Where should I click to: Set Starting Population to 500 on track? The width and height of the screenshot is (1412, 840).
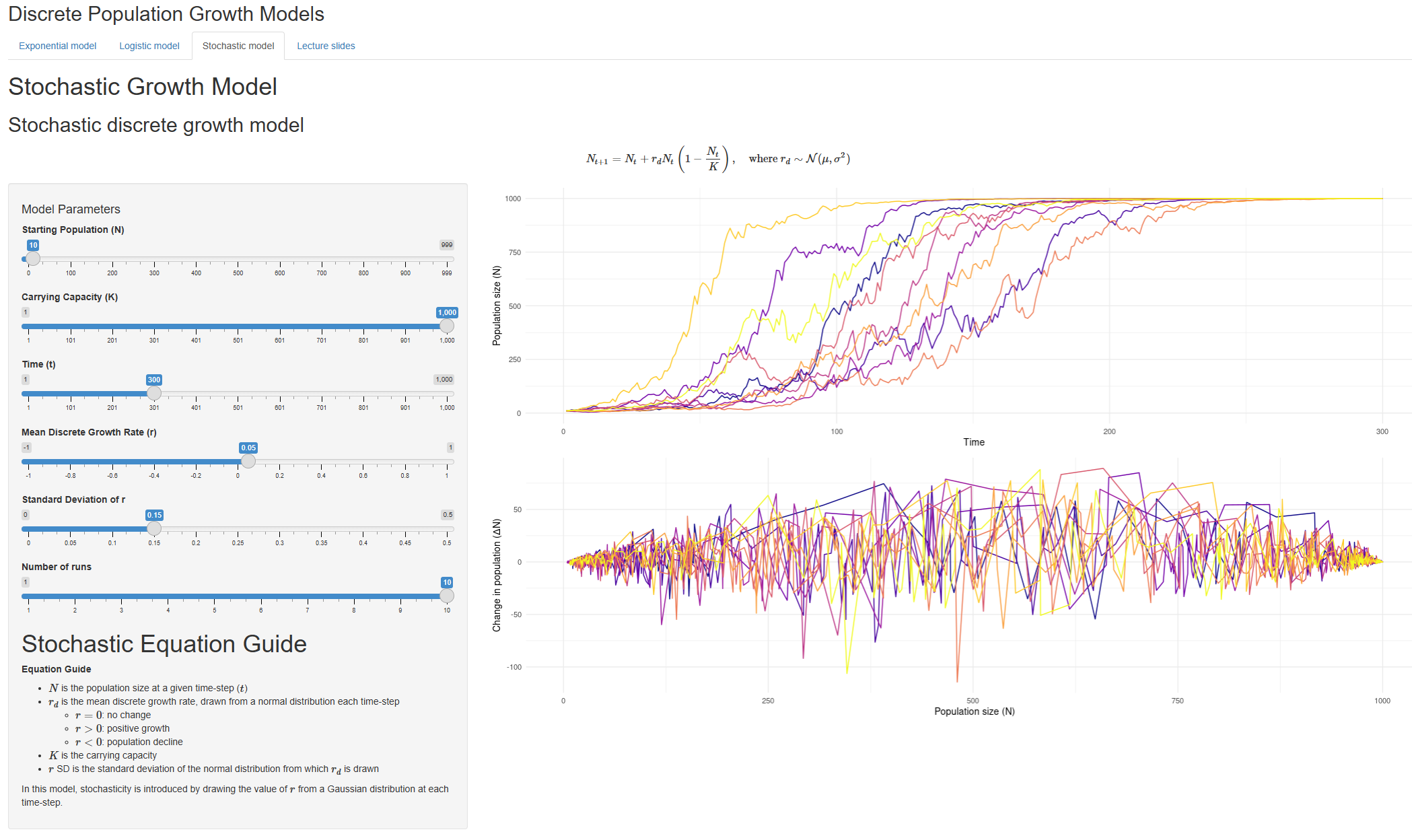[238, 258]
